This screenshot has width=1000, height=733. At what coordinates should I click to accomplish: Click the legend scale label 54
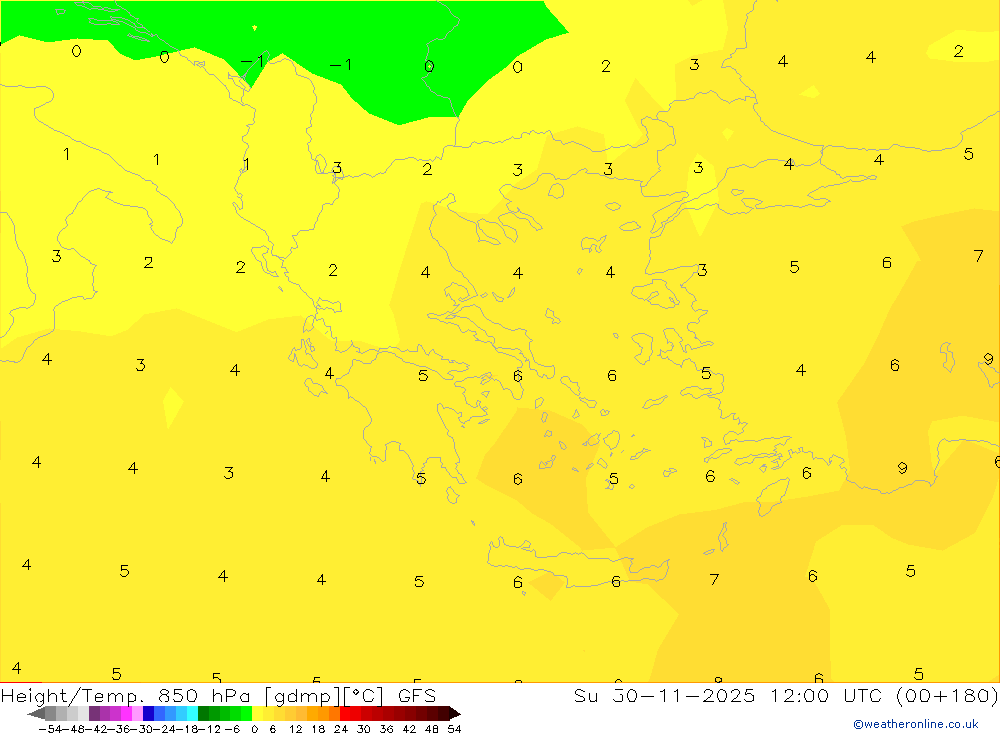(454, 729)
